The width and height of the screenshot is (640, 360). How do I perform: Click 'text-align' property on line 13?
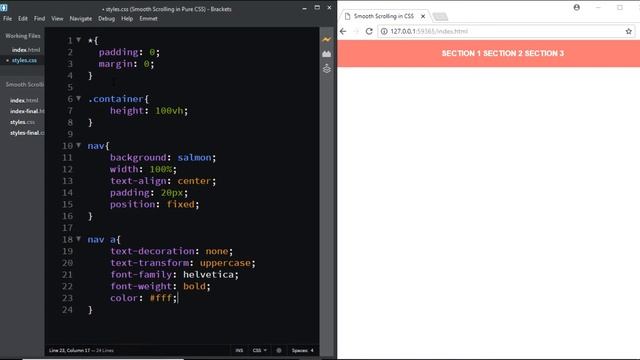tap(138, 180)
